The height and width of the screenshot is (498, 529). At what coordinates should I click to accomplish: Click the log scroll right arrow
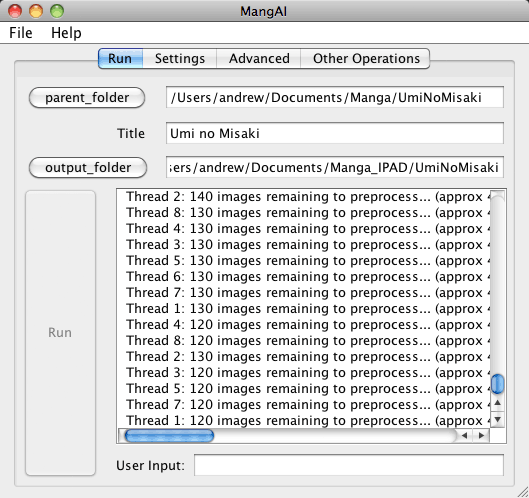click(x=481, y=436)
